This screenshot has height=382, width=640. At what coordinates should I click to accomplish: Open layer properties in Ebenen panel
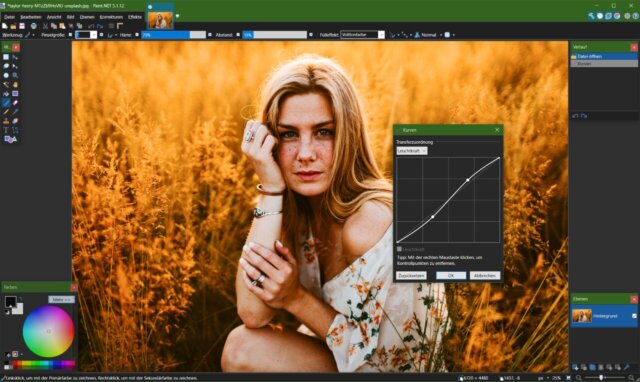627,367
